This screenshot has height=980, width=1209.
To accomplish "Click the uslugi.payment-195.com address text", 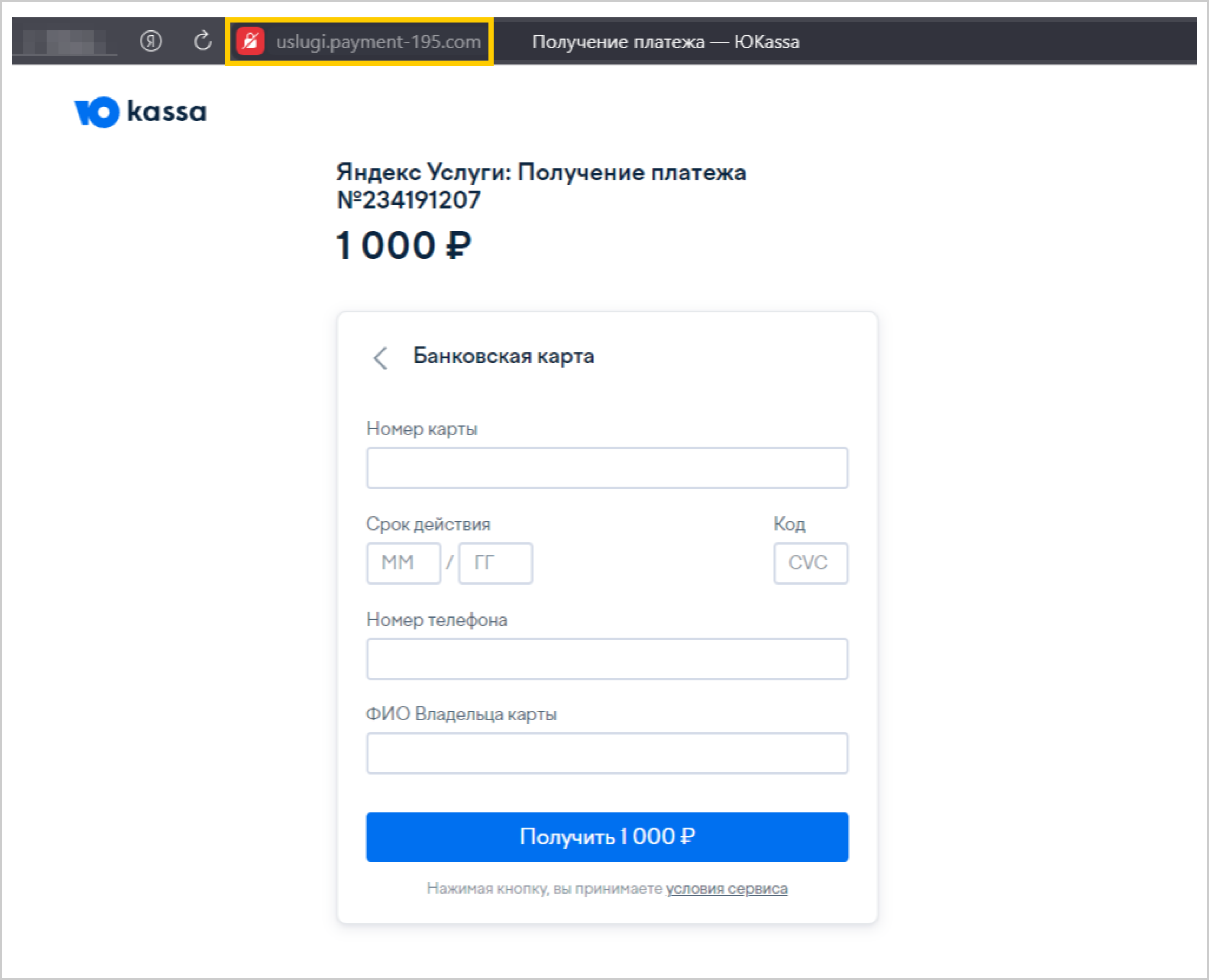I will coord(378,42).
